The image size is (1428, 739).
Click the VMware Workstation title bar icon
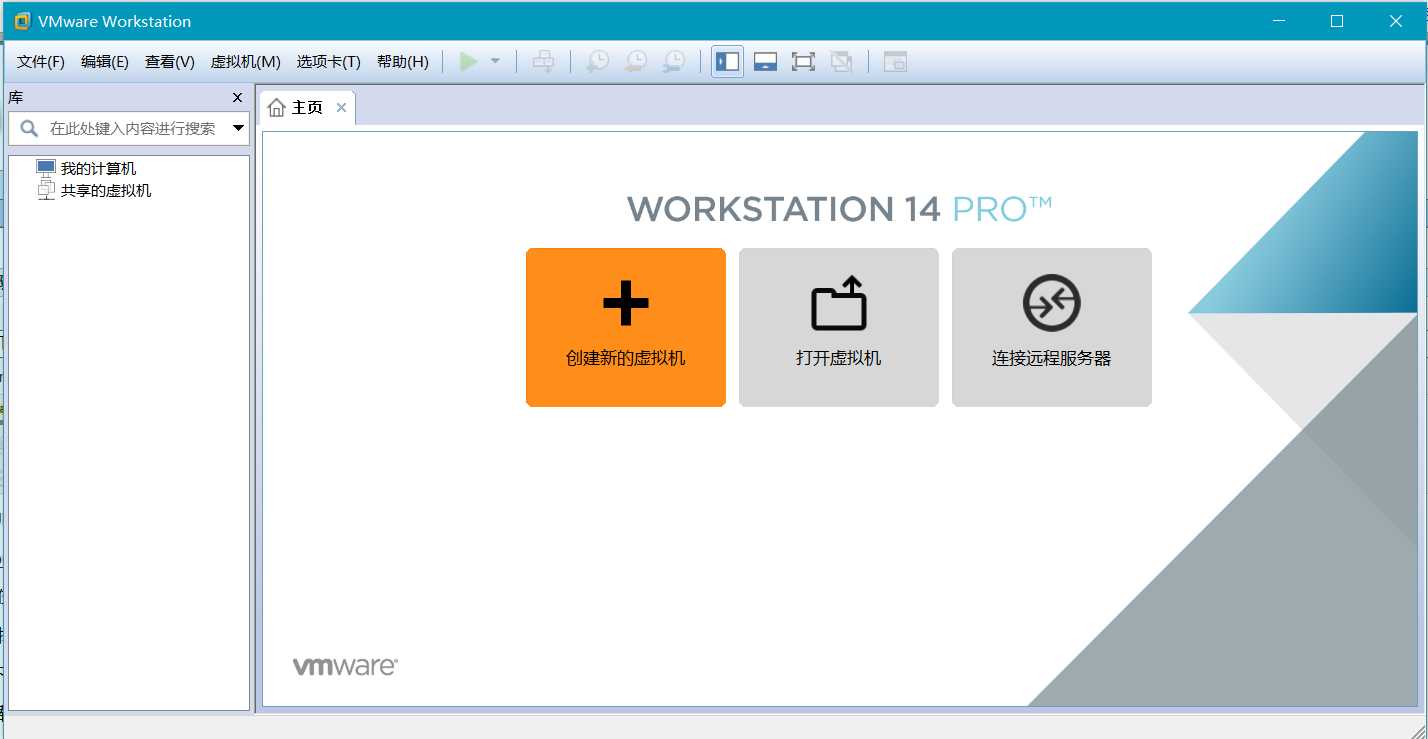click(22, 21)
